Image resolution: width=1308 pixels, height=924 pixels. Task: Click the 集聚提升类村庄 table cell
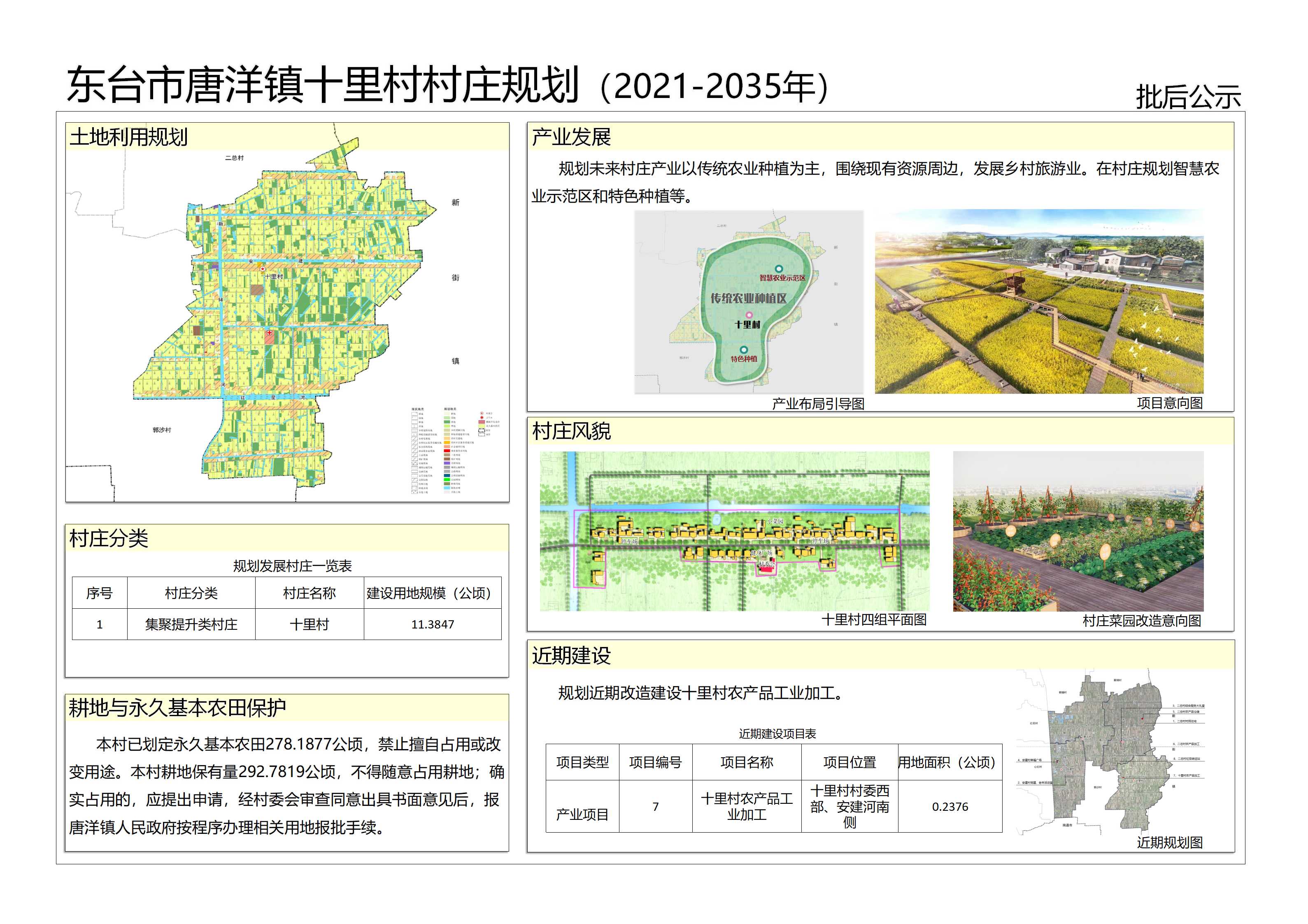(191, 624)
